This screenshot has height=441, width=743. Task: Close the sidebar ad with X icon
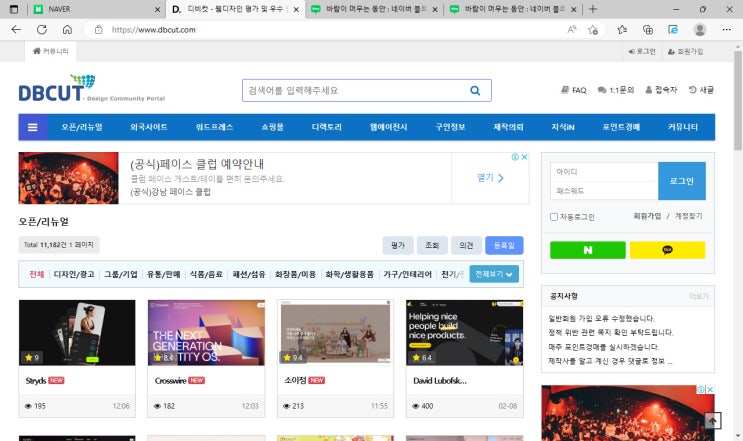[710, 389]
